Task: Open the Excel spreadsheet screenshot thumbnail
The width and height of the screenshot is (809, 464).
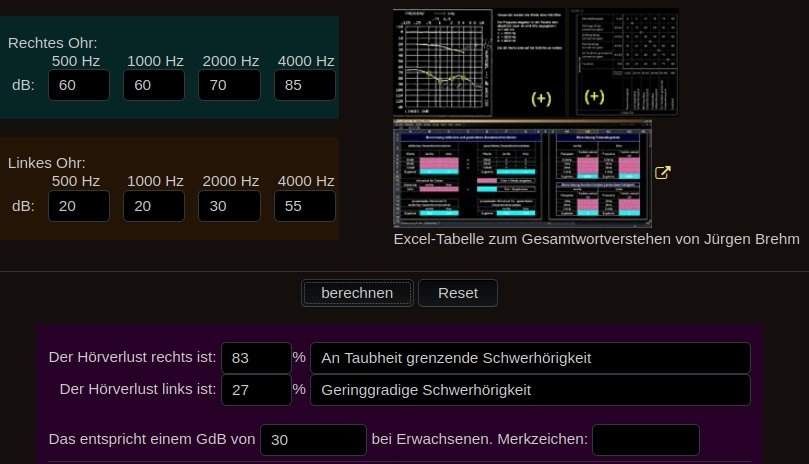Action: 522,173
